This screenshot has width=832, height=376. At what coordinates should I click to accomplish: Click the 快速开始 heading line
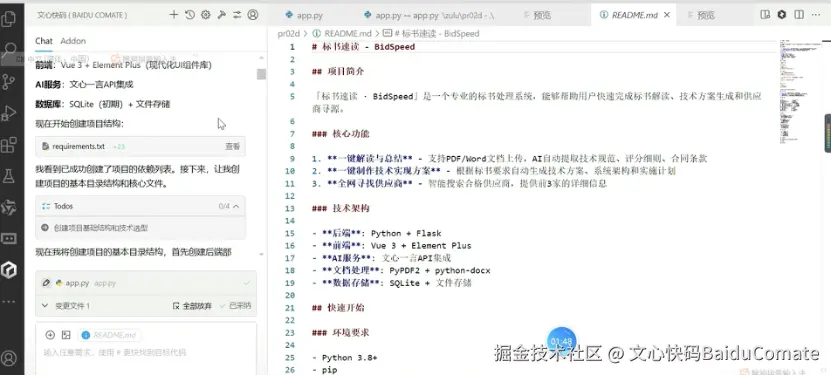(x=338, y=308)
